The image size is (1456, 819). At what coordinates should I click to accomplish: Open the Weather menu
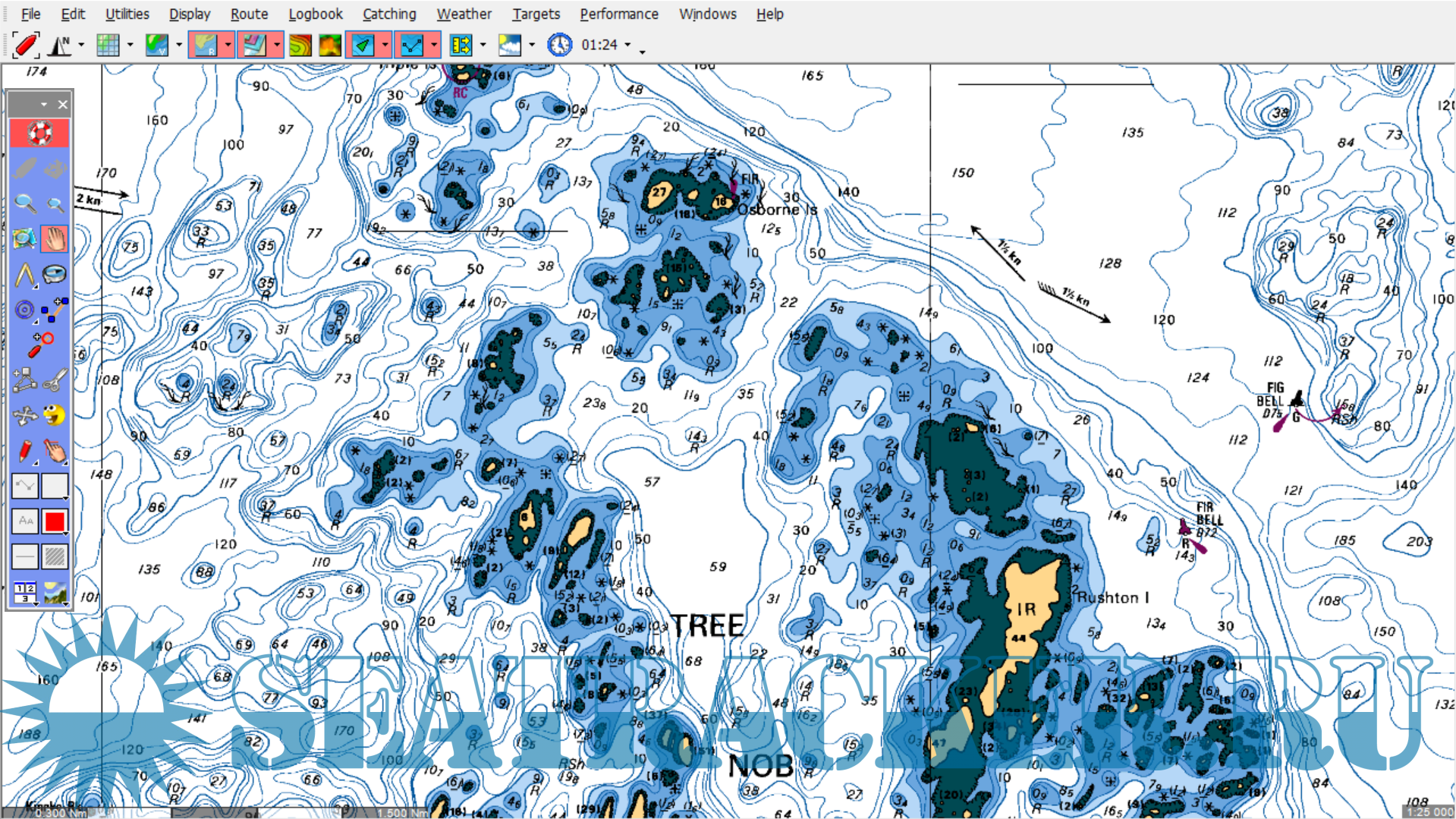pyautogui.click(x=464, y=14)
